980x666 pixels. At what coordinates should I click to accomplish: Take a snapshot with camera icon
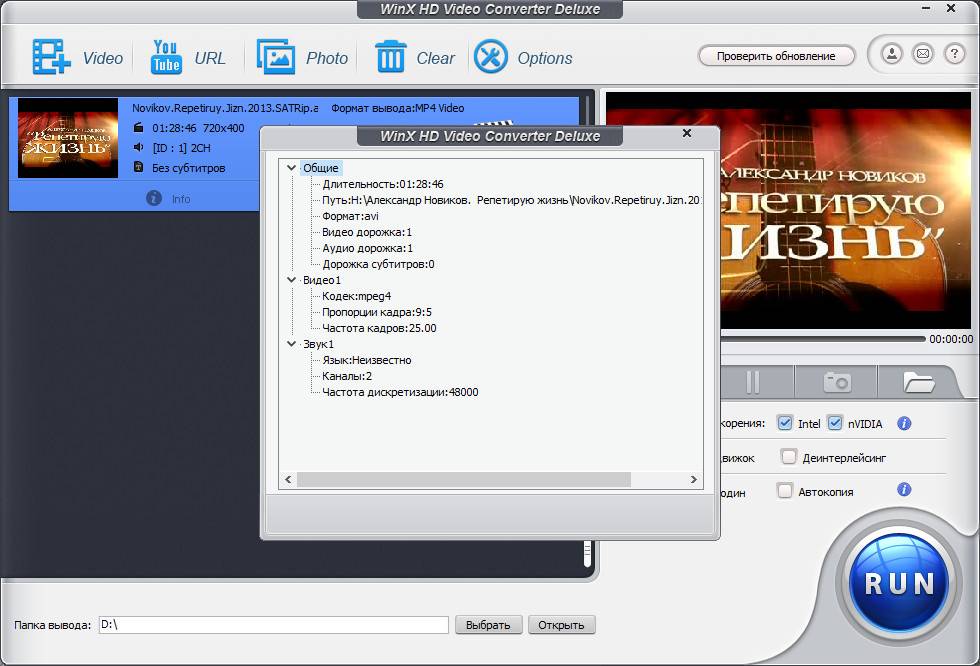click(836, 382)
